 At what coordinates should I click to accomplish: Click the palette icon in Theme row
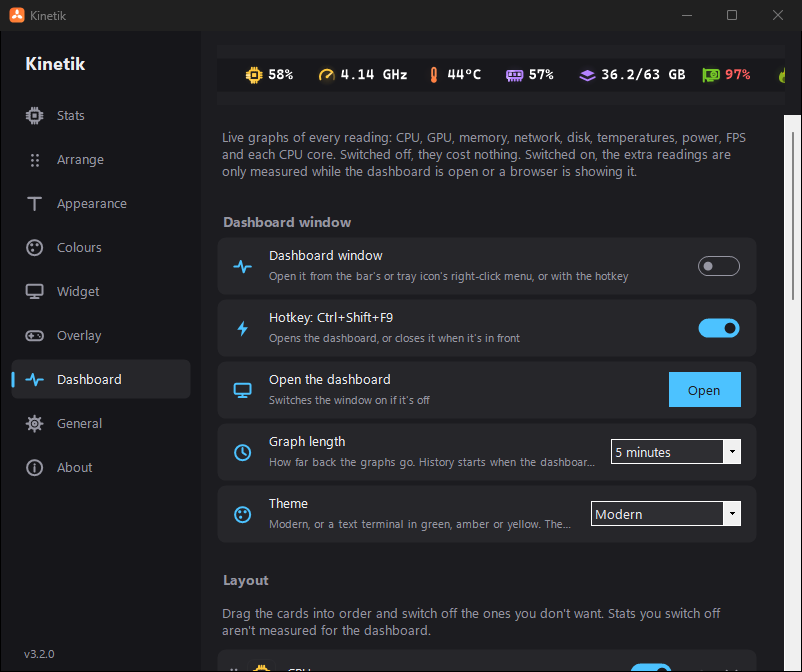242,514
